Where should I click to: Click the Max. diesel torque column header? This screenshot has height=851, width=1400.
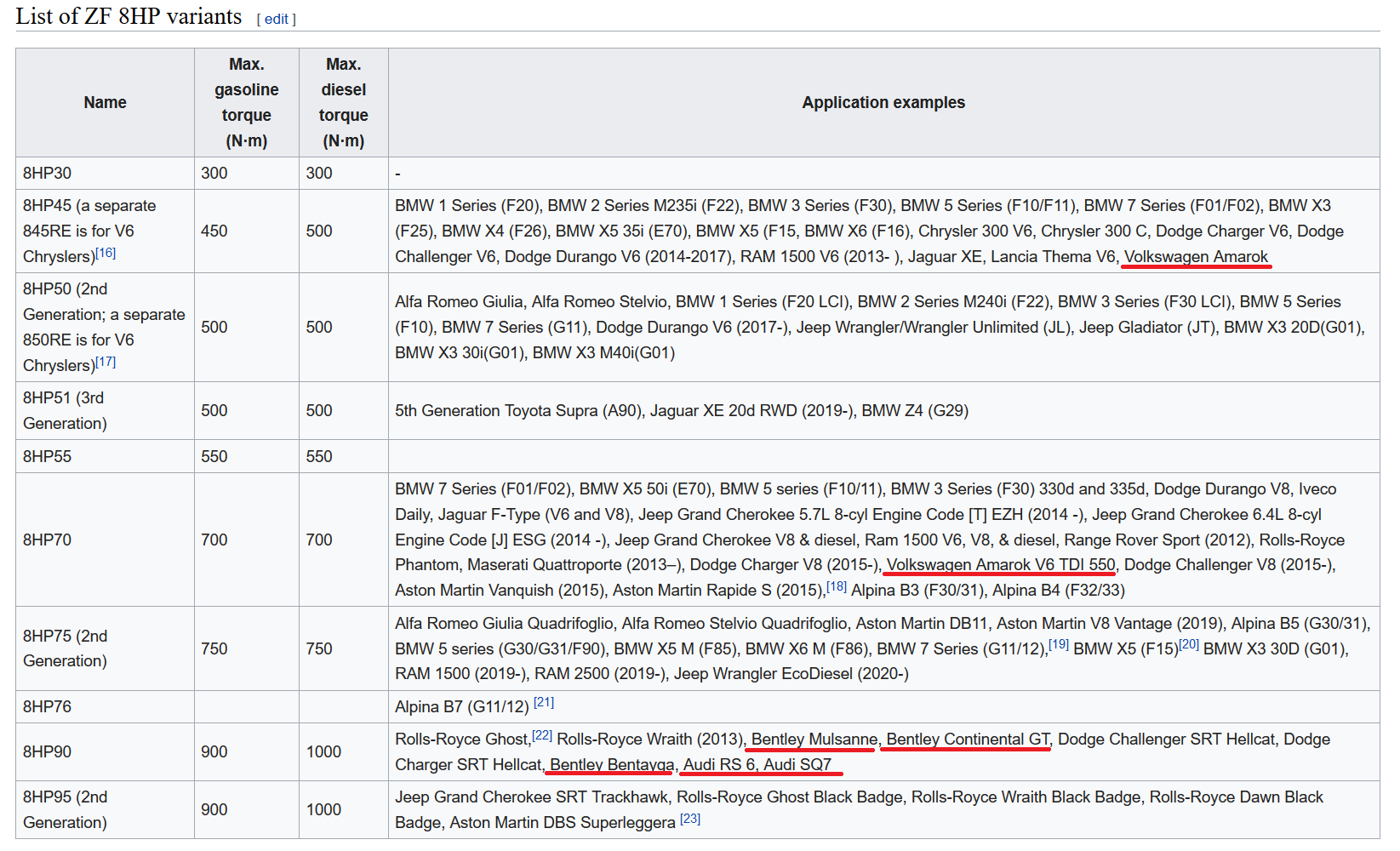pos(343,102)
